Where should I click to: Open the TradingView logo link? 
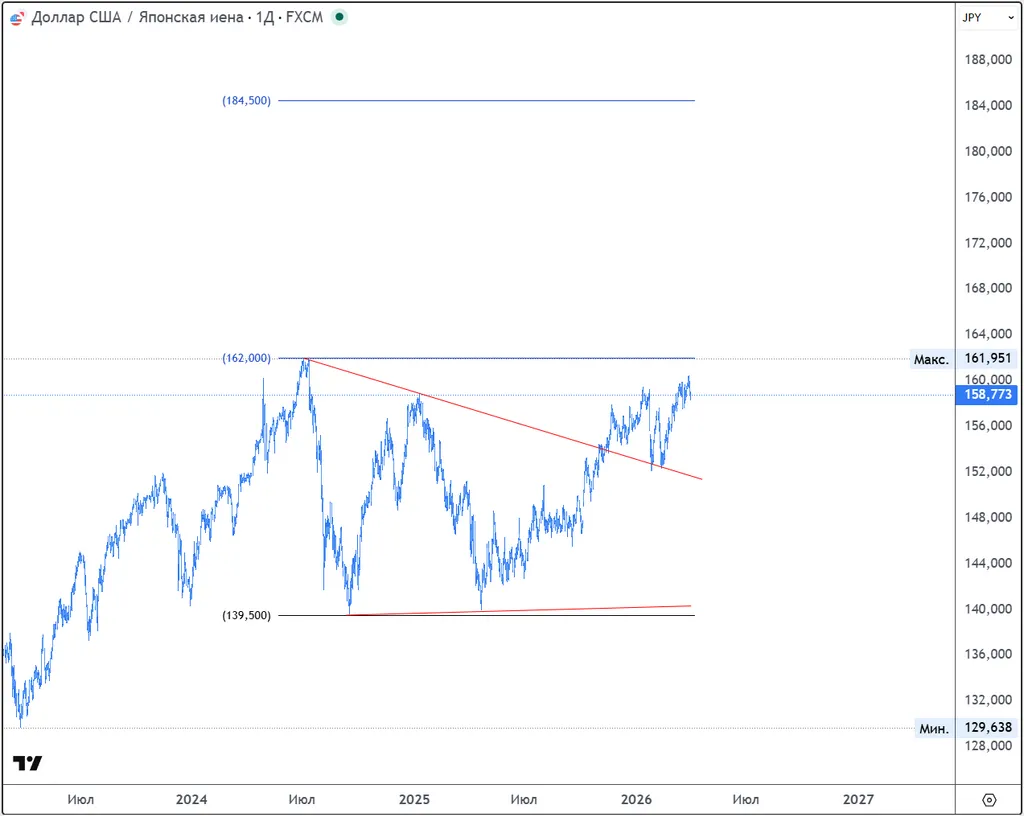coord(28,764)
